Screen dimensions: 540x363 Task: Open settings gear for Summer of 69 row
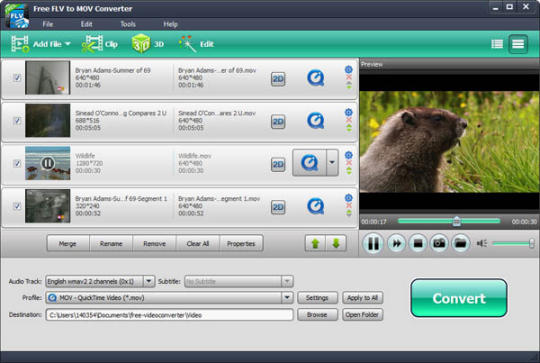coord(349,70)
